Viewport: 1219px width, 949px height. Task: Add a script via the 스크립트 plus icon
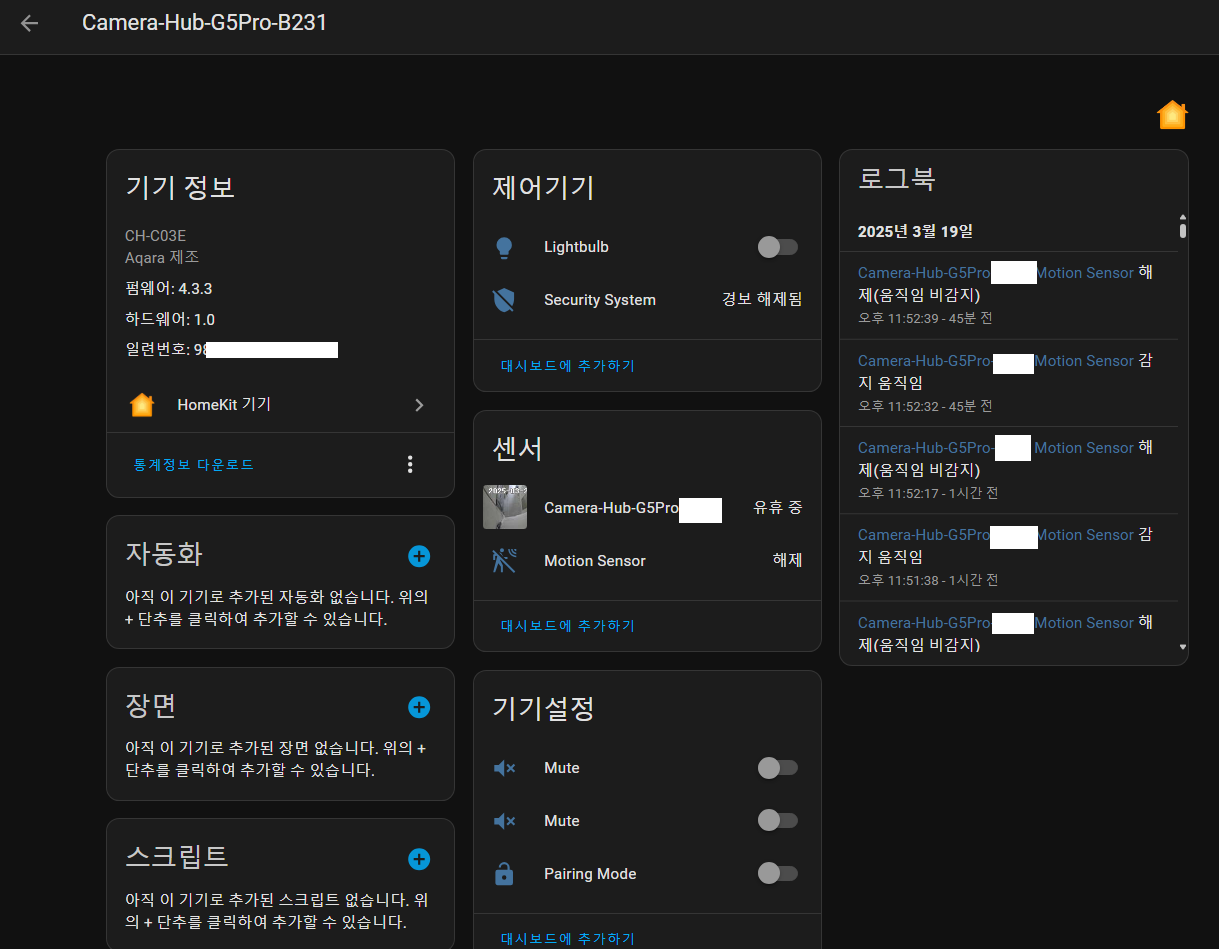pyautogui.click(x=419, y=859)
